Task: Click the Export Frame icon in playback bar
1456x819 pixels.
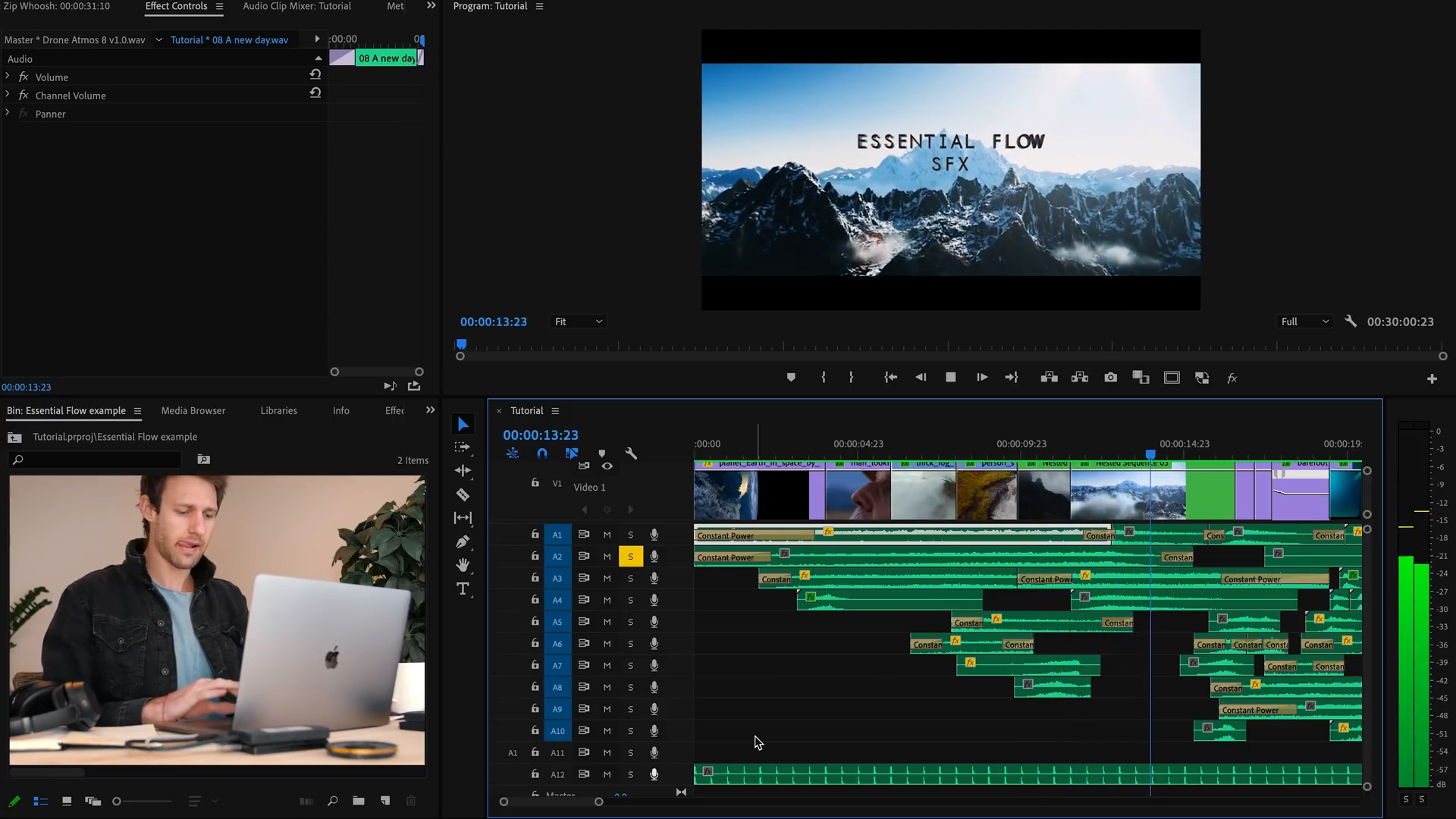Action: (1110, 378)
